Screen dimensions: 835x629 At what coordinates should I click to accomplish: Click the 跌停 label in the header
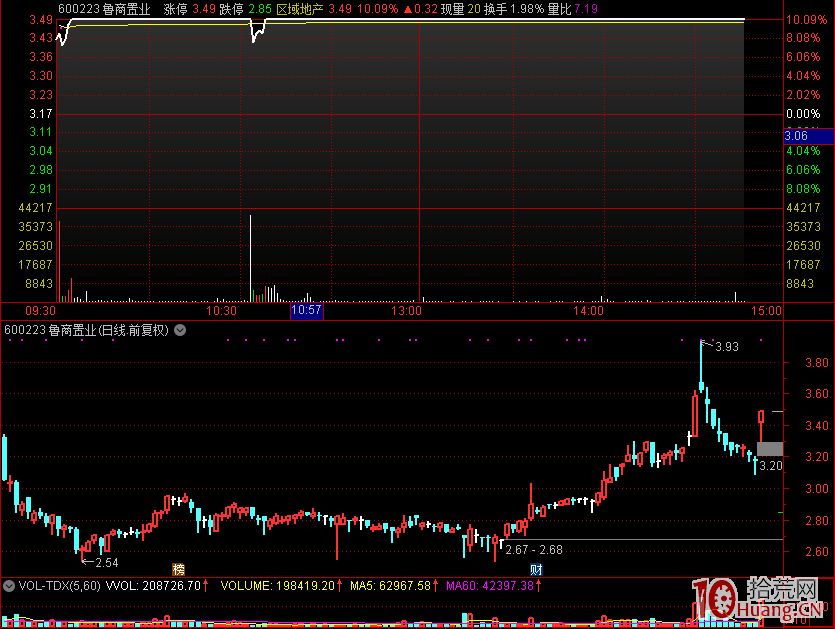(231, 9)
